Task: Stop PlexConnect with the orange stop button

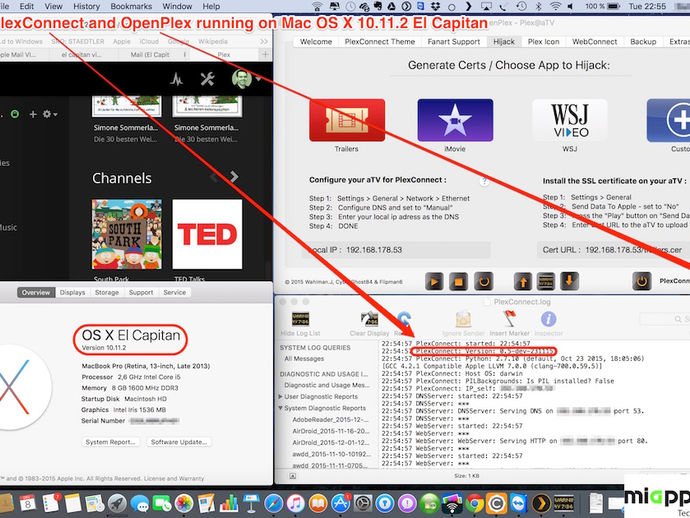Action: [458, 282]
